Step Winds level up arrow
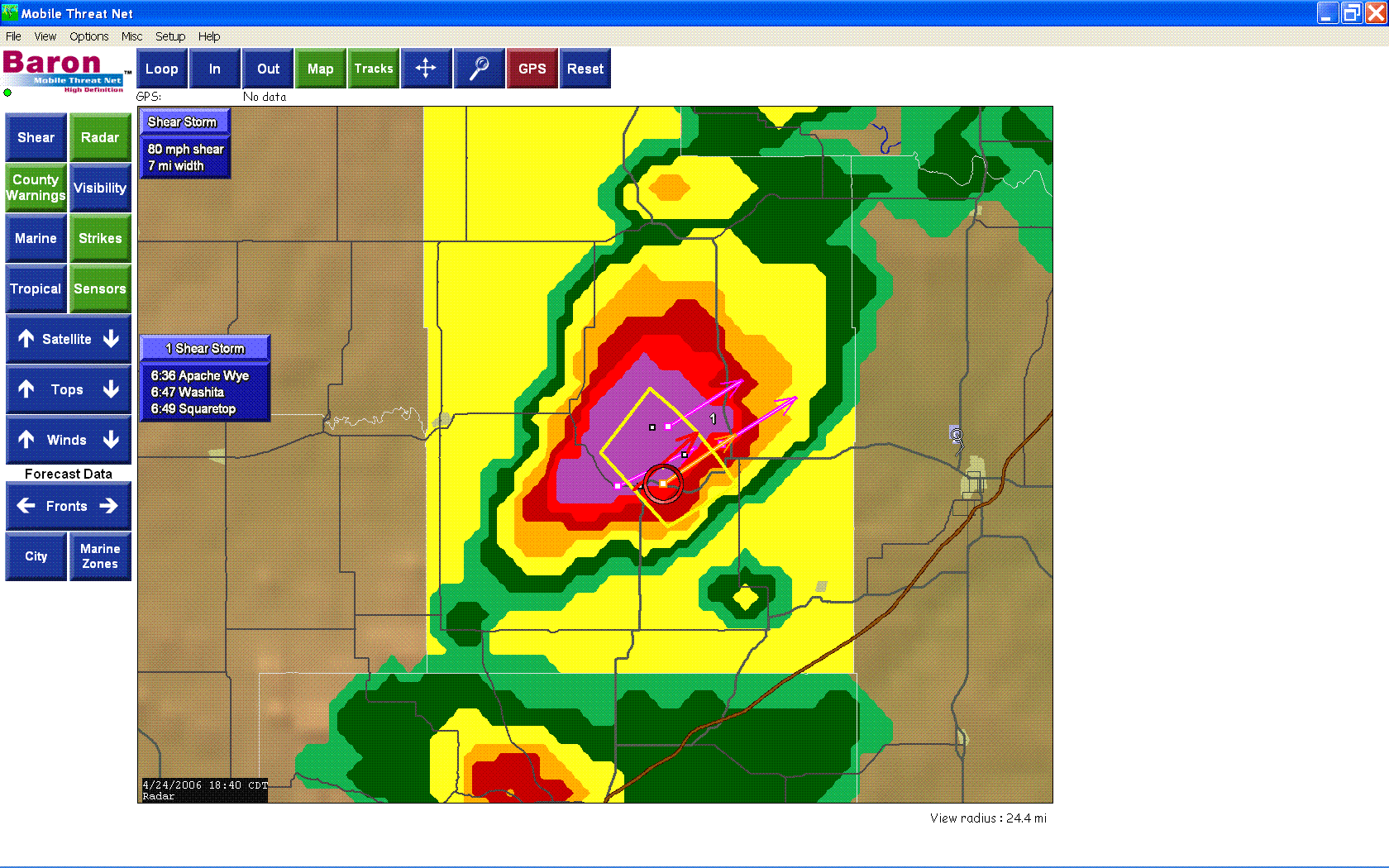 click(26, 440)
